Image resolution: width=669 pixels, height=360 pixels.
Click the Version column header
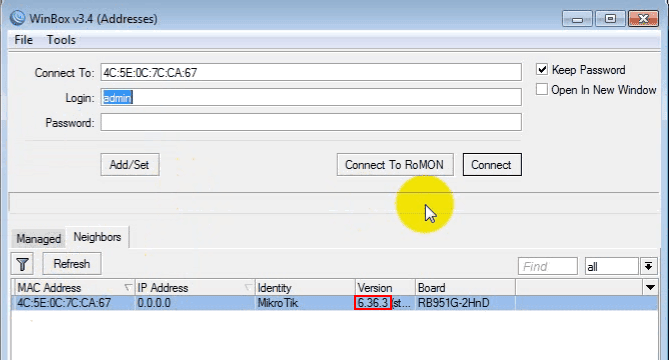[x=385, y=288]
